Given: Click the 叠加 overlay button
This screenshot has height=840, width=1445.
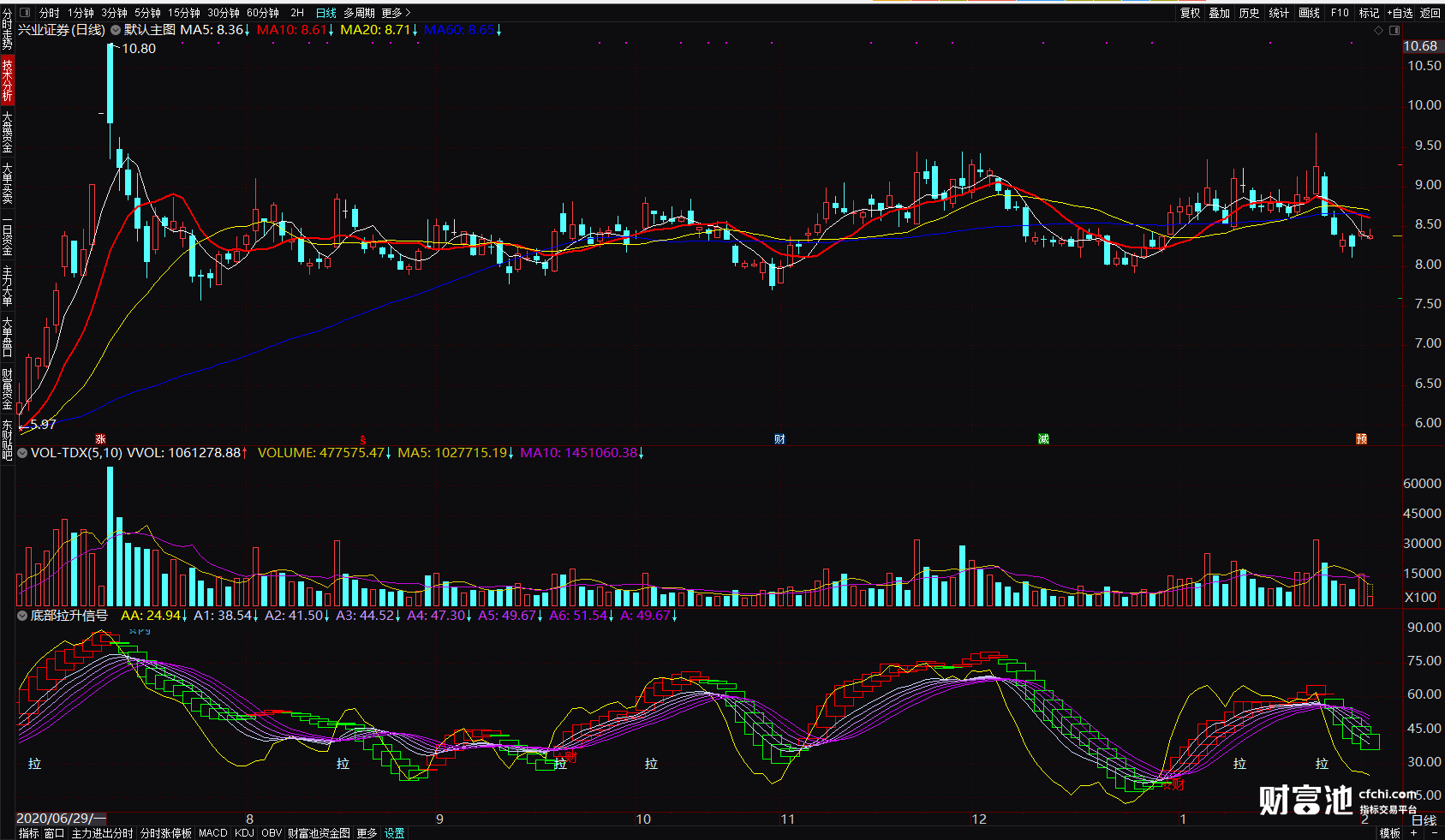Looking at the screenshot, I should pos(1219,13).
